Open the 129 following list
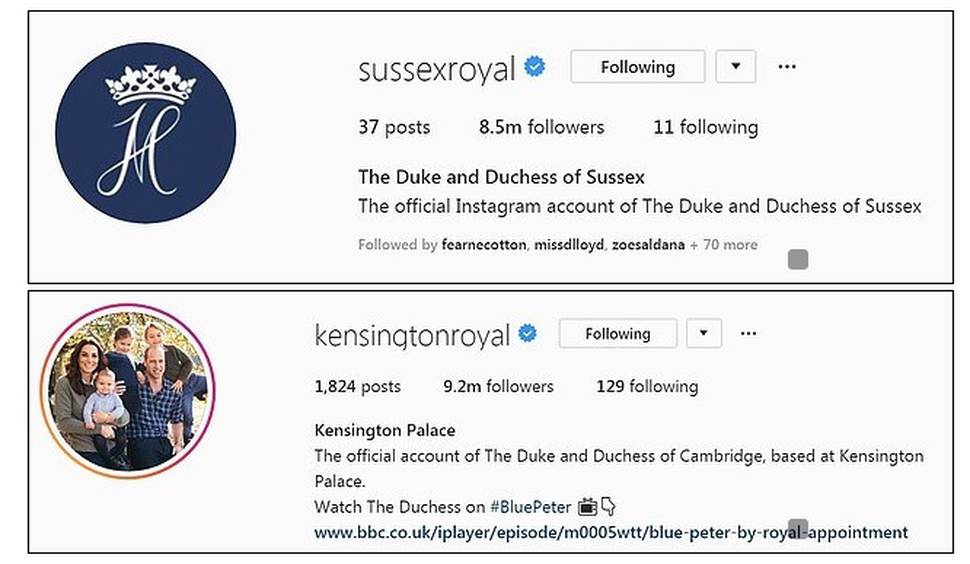The height and width of the screenshot is (564, 970). 647,386
